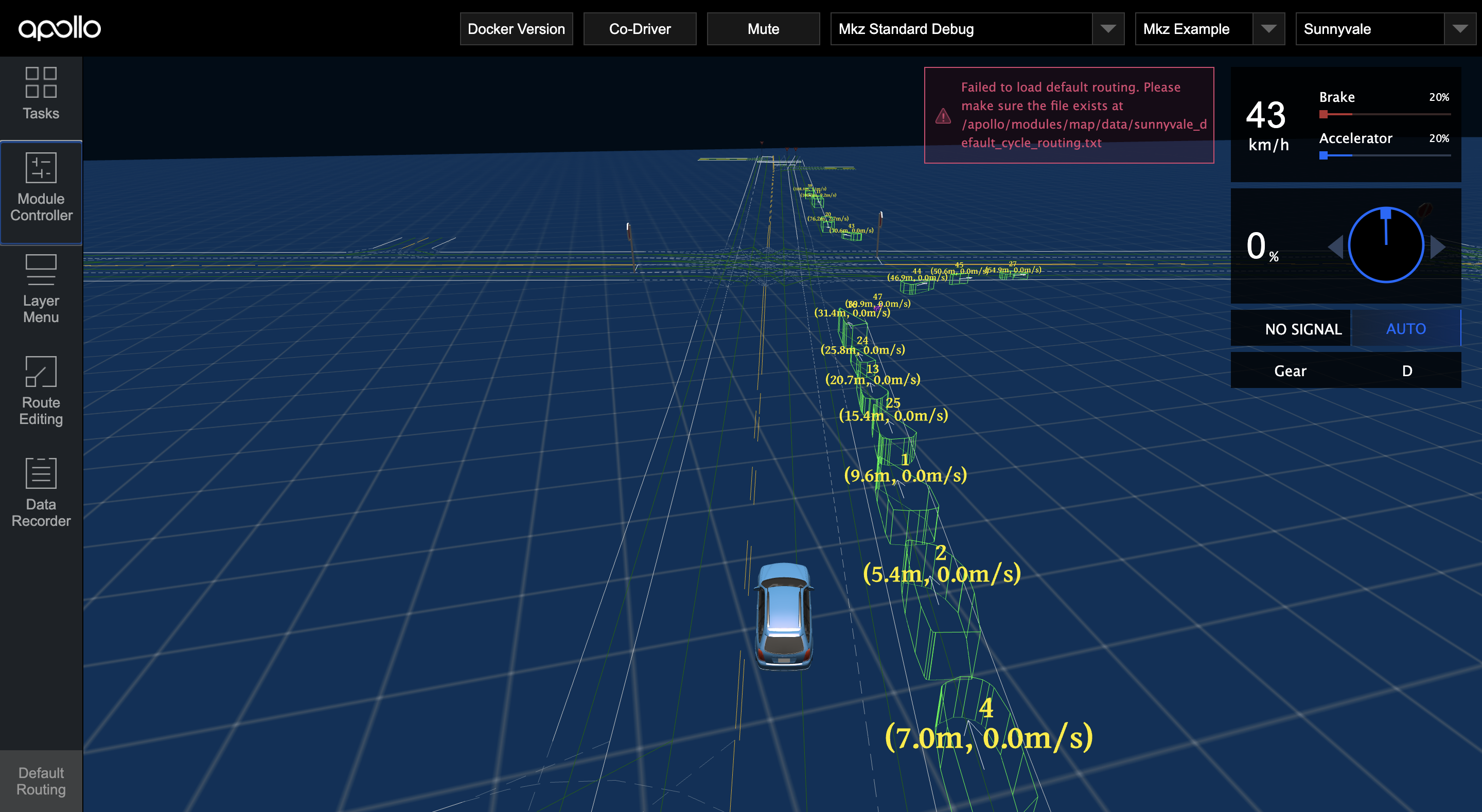Expand Sunnyvale map dropdown arrow
Image resolution: width=1482 pixels, height=812 pixels.
point(1459,29)
